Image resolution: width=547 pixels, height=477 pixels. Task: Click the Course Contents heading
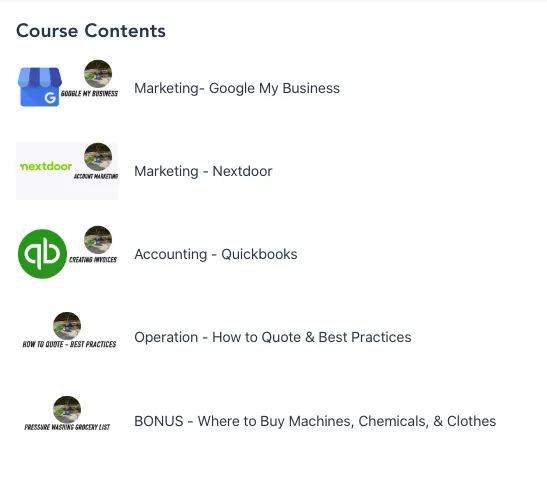click(91, 31)
